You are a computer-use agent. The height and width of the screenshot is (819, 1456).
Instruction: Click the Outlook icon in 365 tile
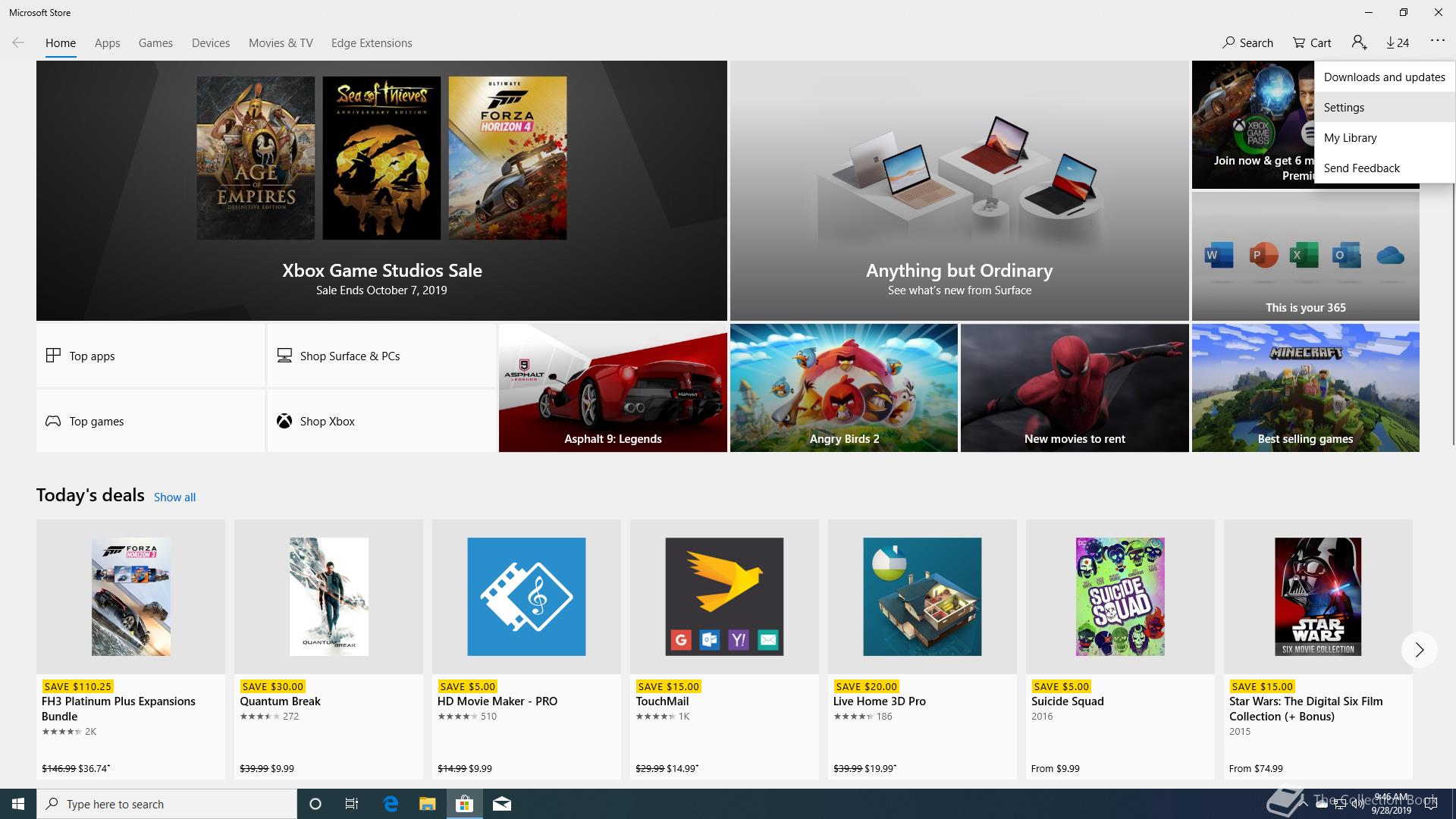[1346, 256]
